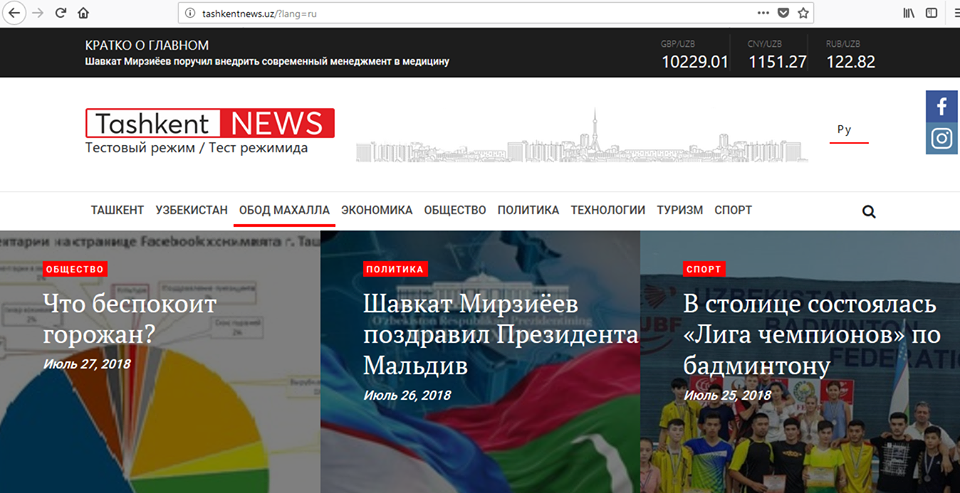The image size is (960, 493).
Task: Go to the ЭКОНОМИКА section
Action: [x=377, y=210]
